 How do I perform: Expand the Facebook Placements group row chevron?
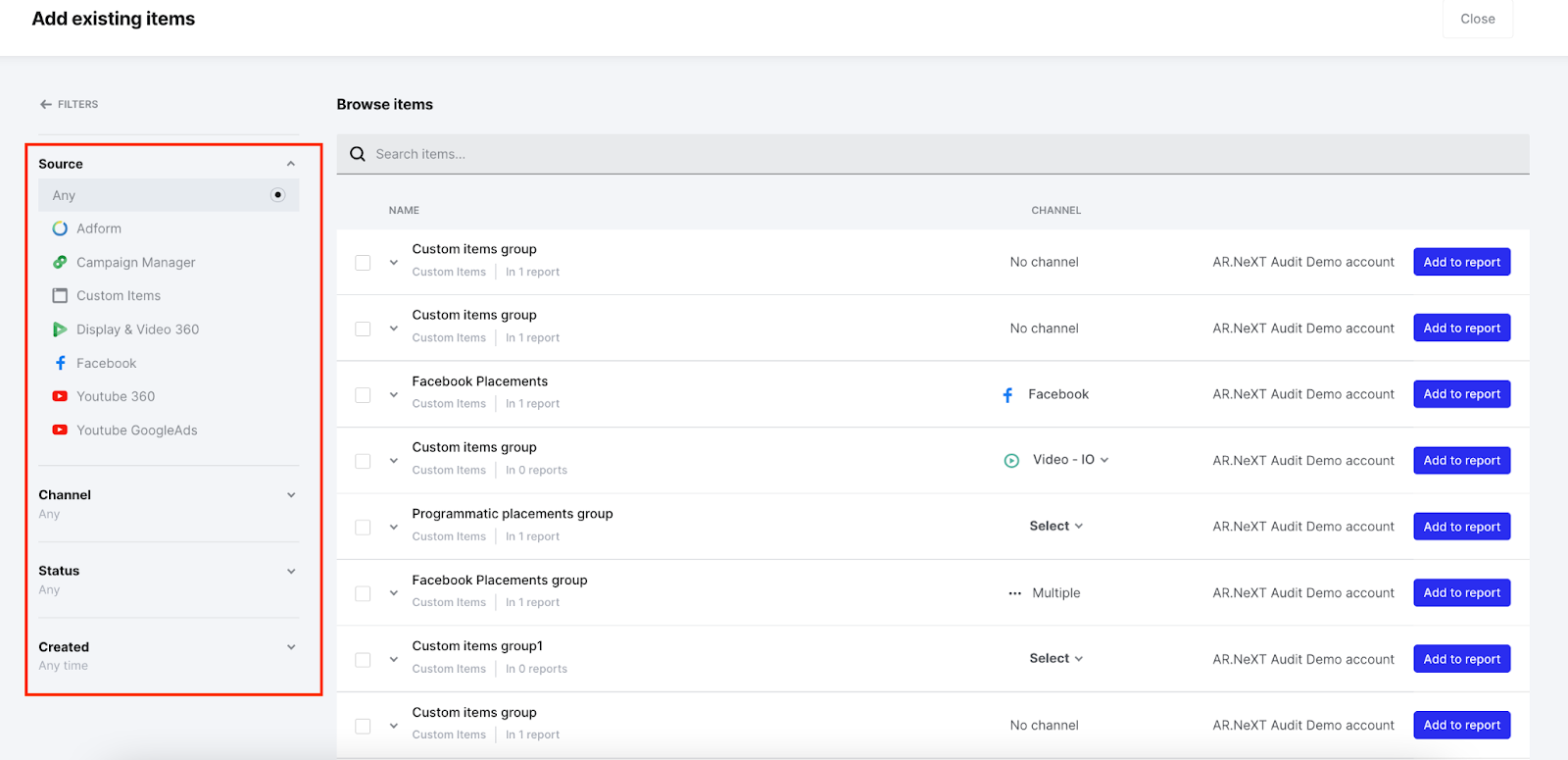[394, 593]
